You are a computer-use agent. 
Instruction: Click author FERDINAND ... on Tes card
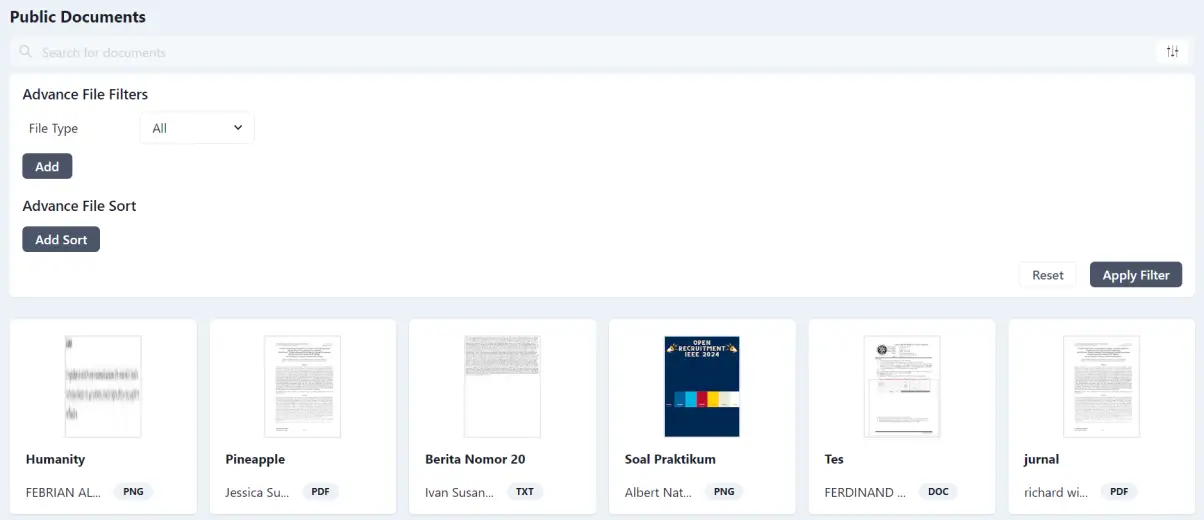[x=866, y=493]
